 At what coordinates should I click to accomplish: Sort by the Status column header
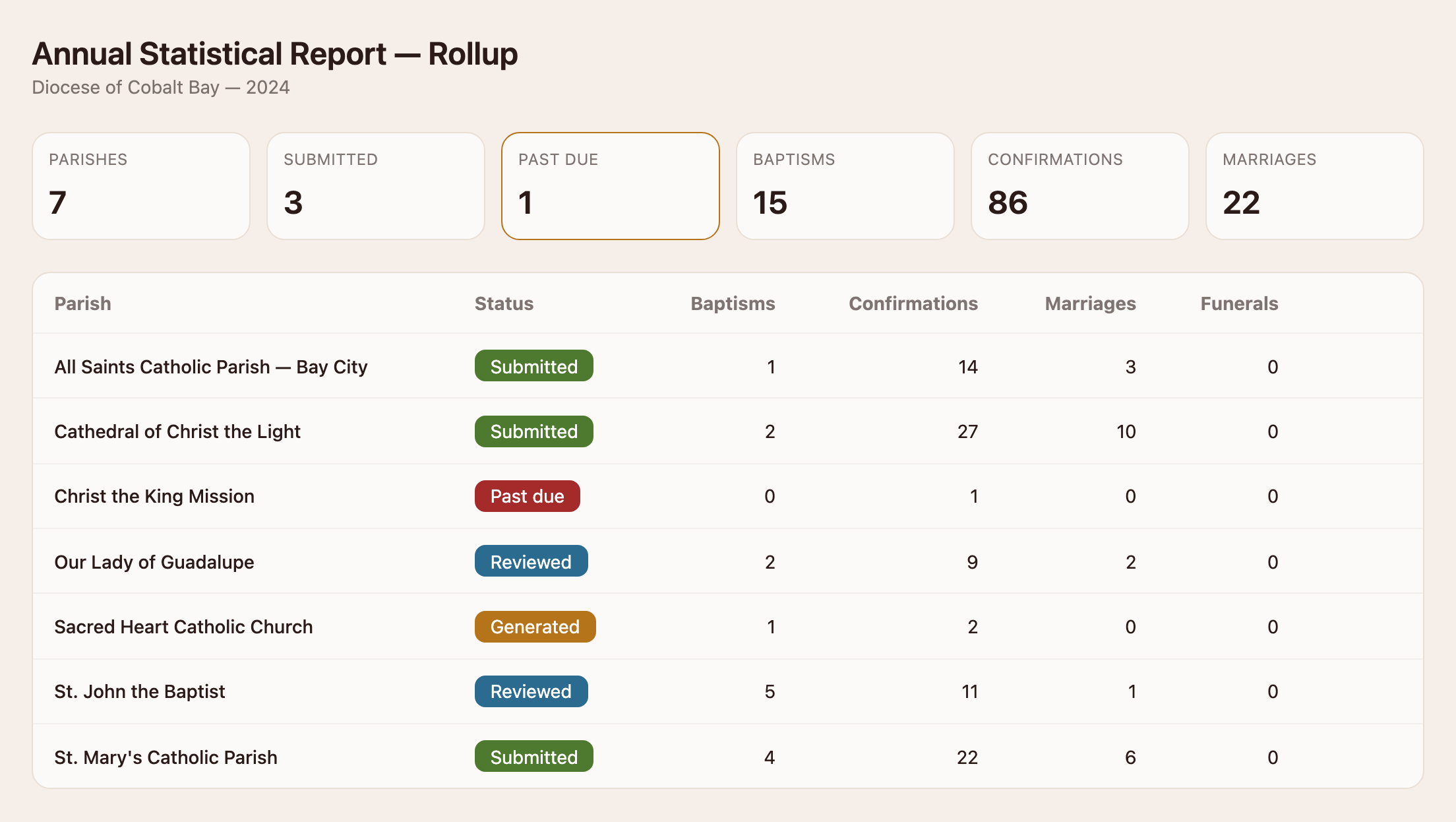click(504, 303)
